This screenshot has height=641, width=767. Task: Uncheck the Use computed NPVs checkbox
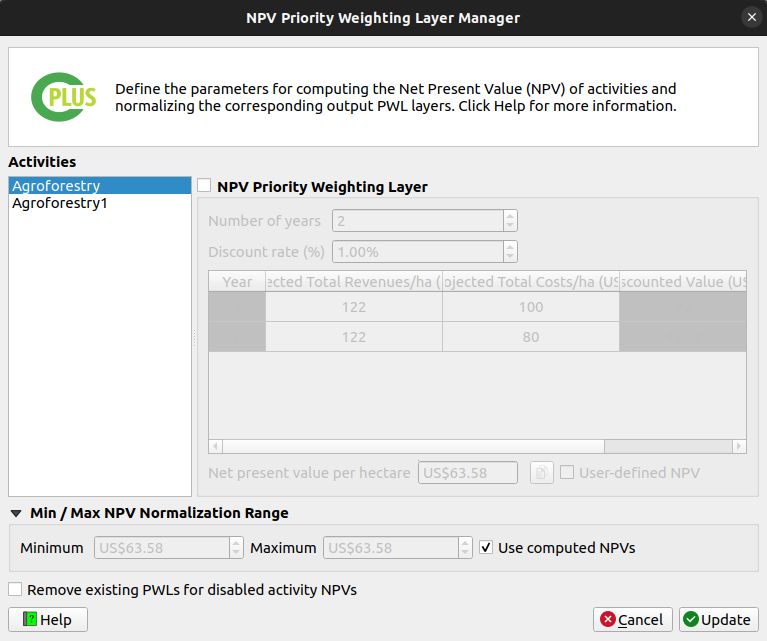486,547
